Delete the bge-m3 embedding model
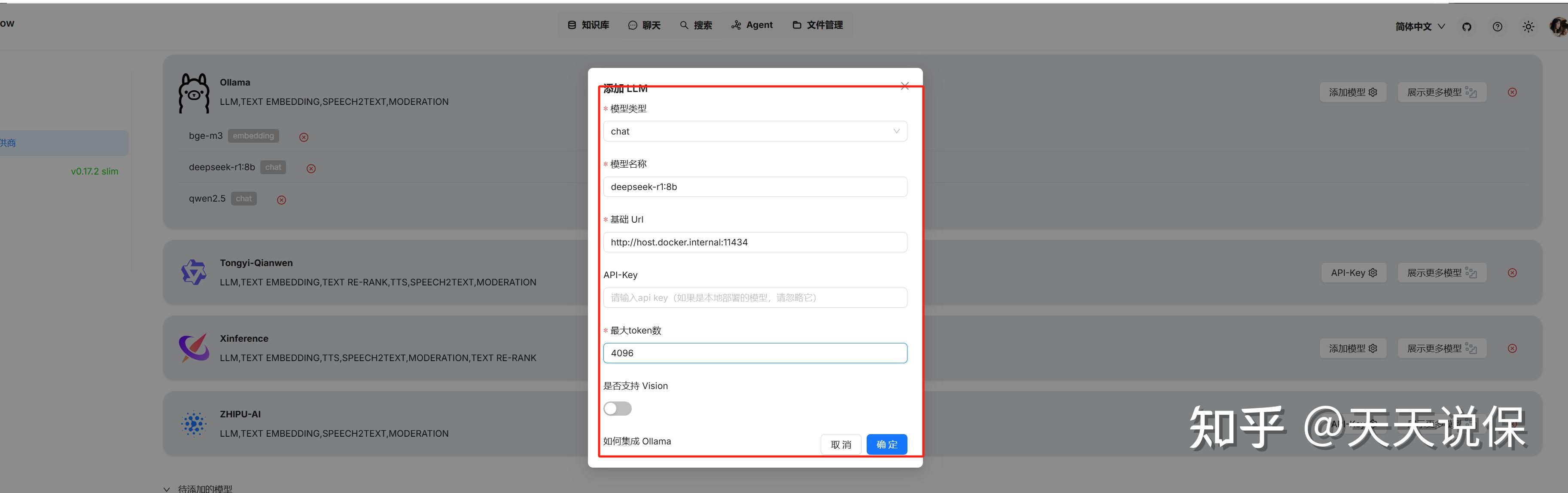 304,137
